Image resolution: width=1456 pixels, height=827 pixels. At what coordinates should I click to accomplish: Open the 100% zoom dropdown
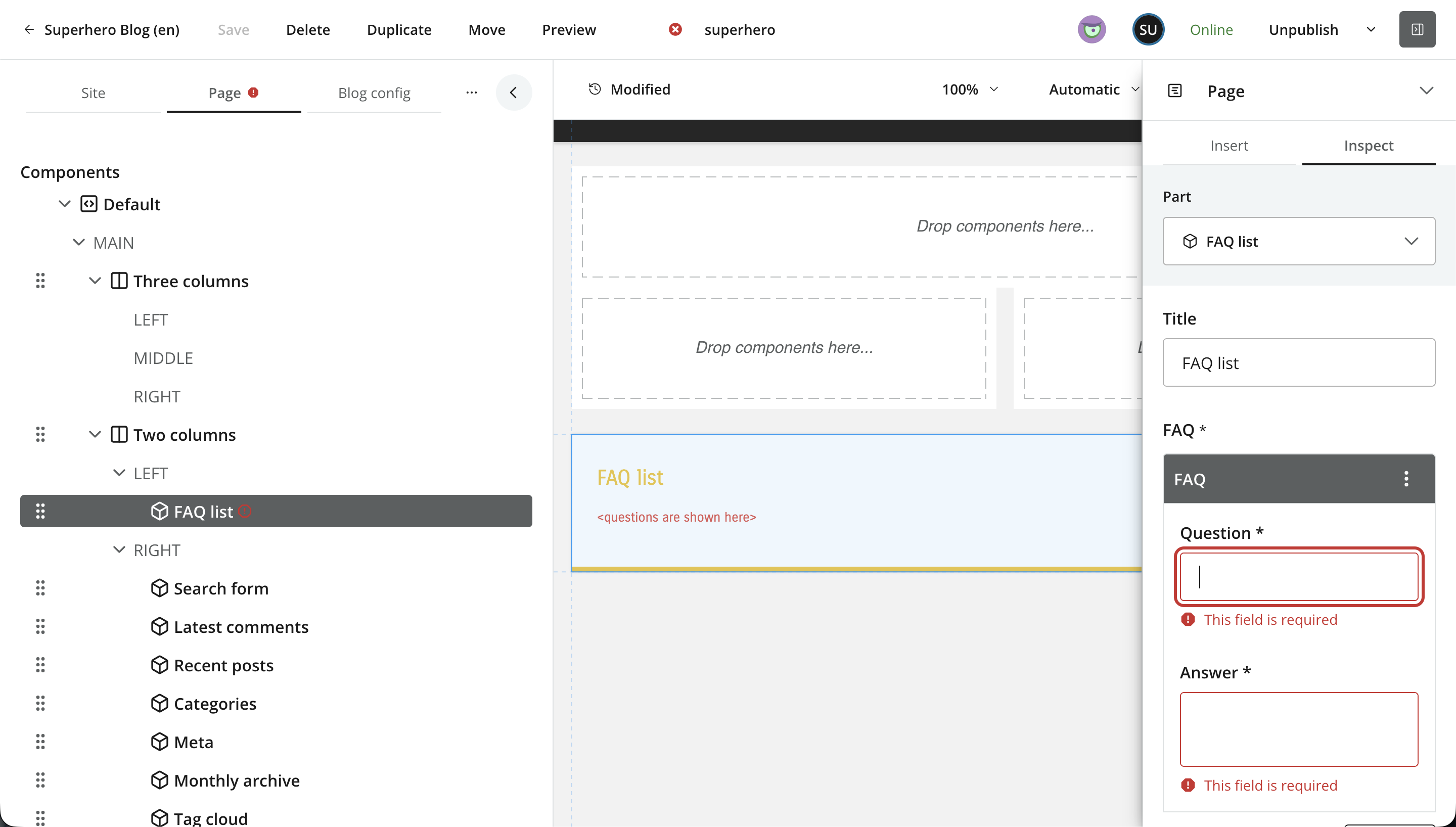coord(970,89)
